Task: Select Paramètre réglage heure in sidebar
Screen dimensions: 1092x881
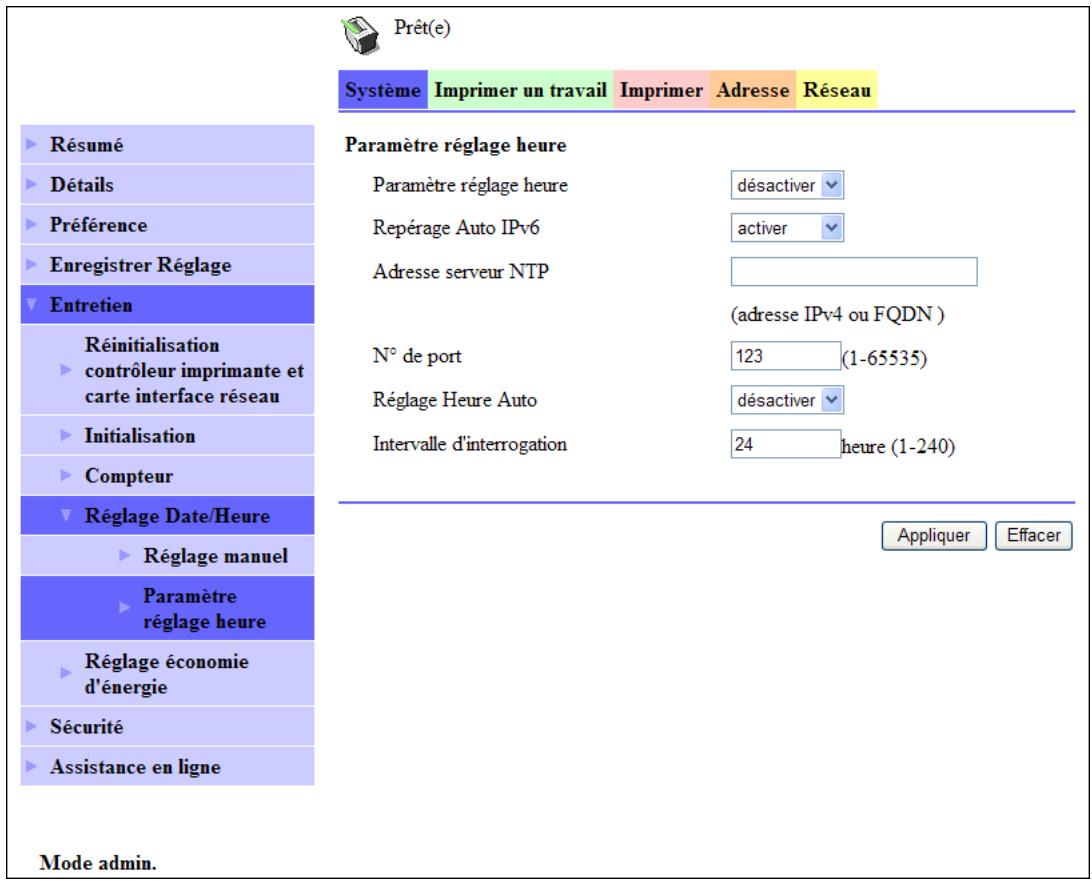Action: pyautogui.click(x=167, y=608)
